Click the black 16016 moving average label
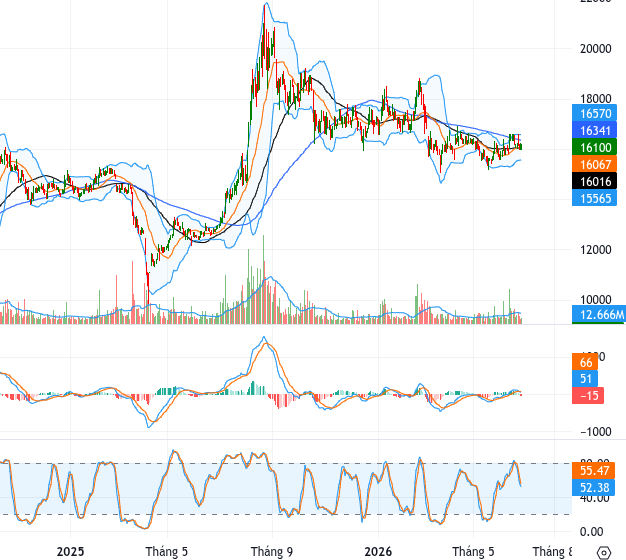Viewport: 626px width, 560px height. click(x=594, y=181)
